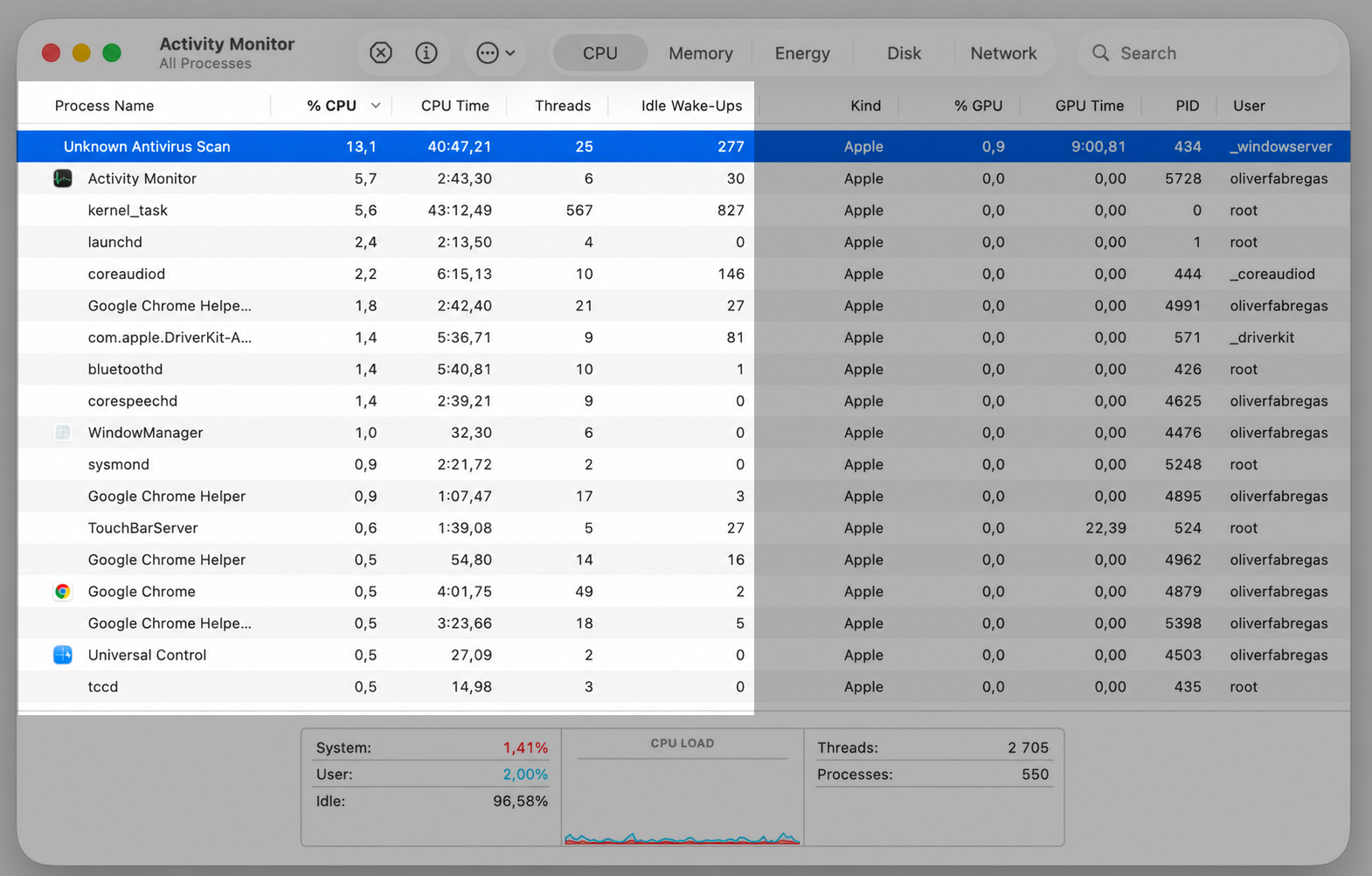Click the _windowserver user cell
Viewport: 1372px width, 876px height.
pos(1280,147)
